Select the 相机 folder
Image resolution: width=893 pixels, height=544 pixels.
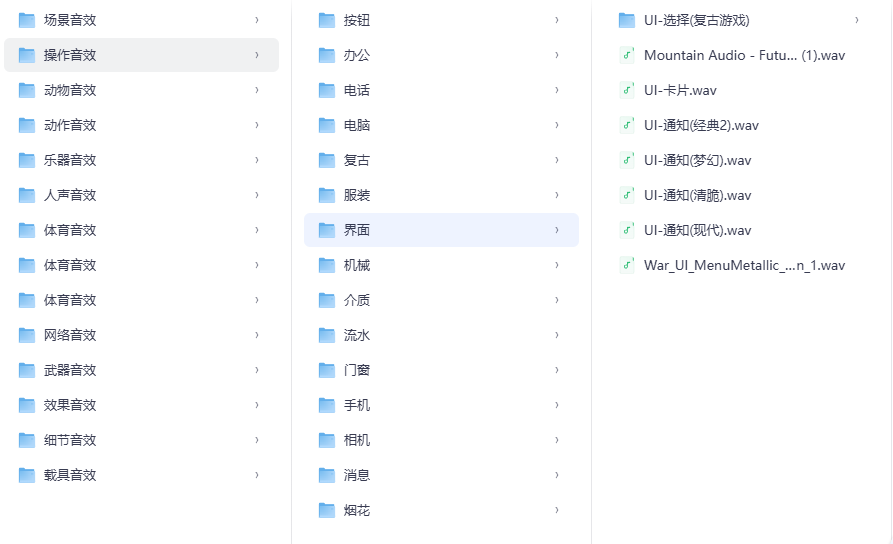(x=357, y=440)
